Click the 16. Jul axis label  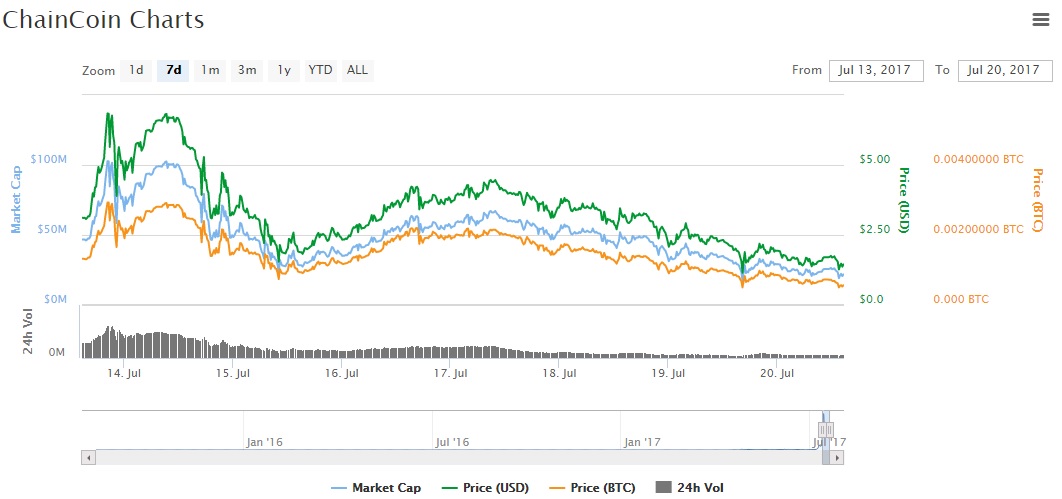342,373
